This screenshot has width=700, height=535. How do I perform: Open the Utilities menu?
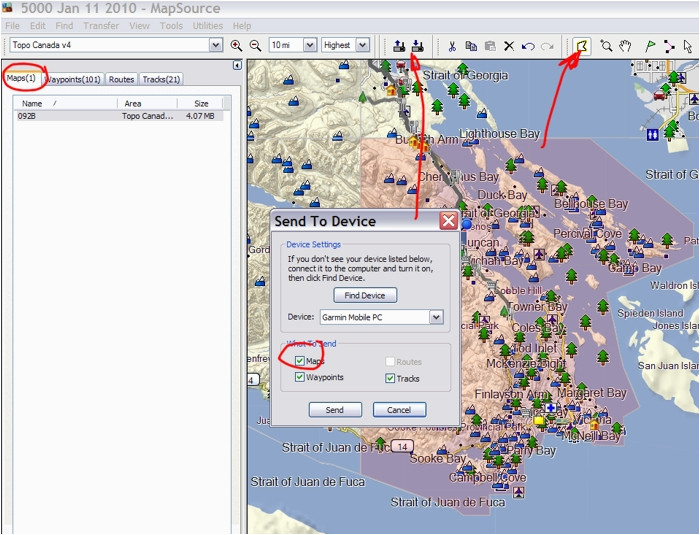click(208, 26)
